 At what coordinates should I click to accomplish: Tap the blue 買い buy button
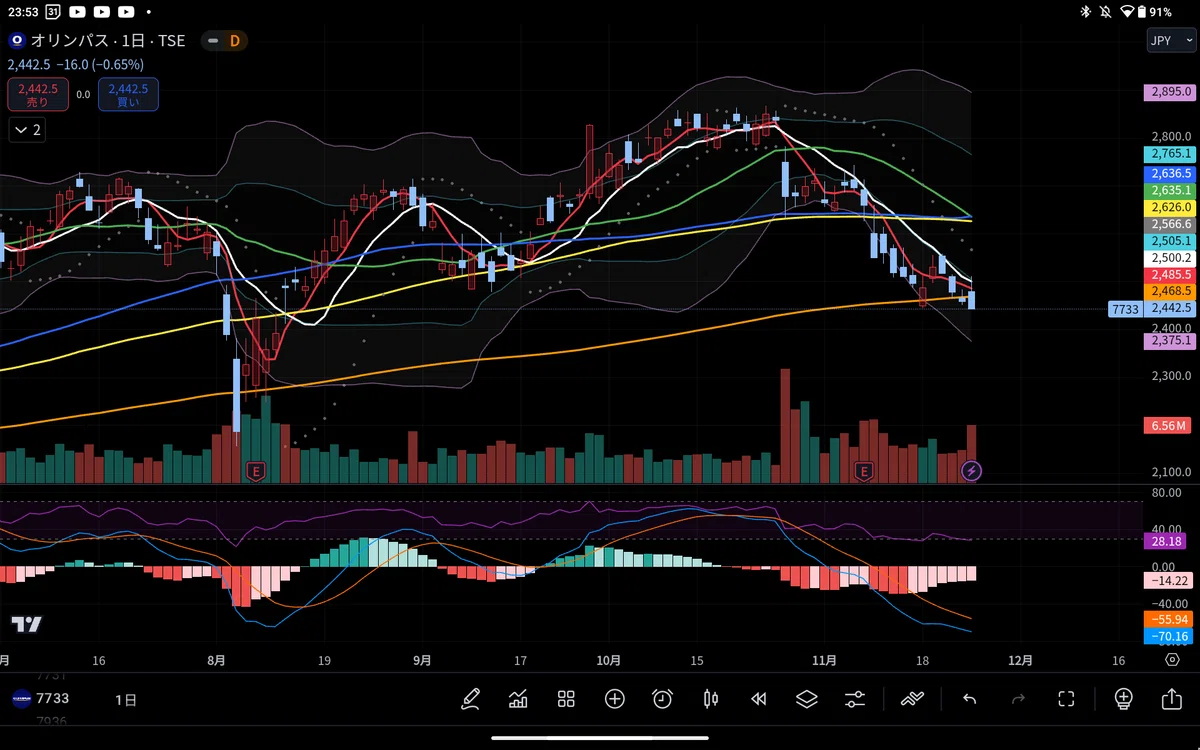coord(128,95)
